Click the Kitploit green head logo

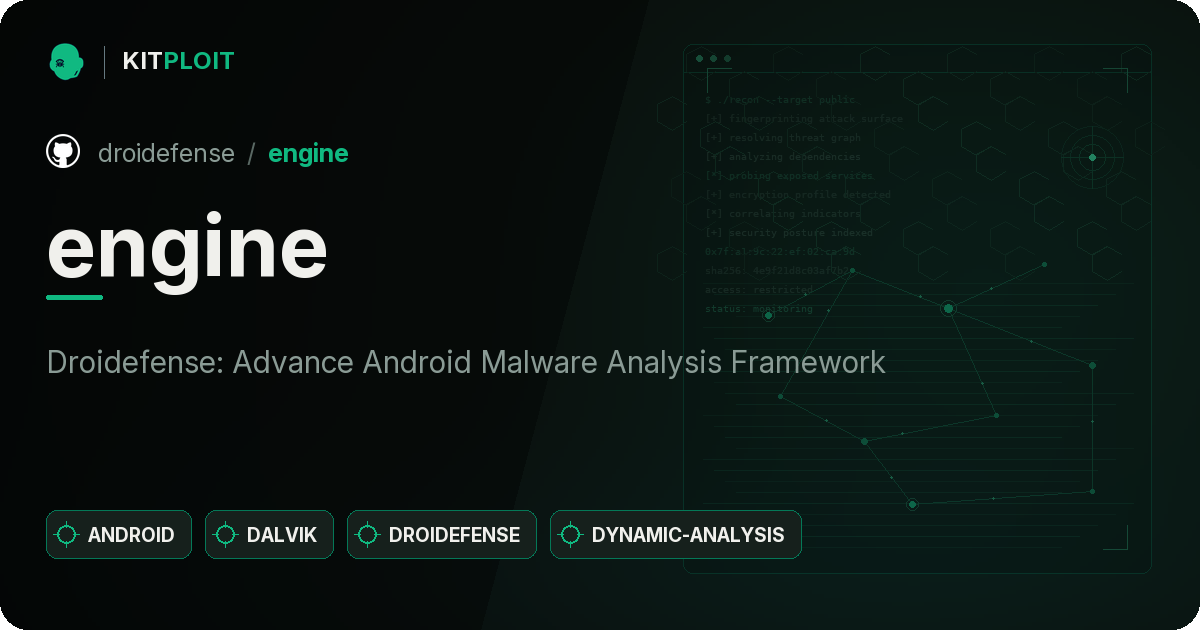[x=66, y=61]
